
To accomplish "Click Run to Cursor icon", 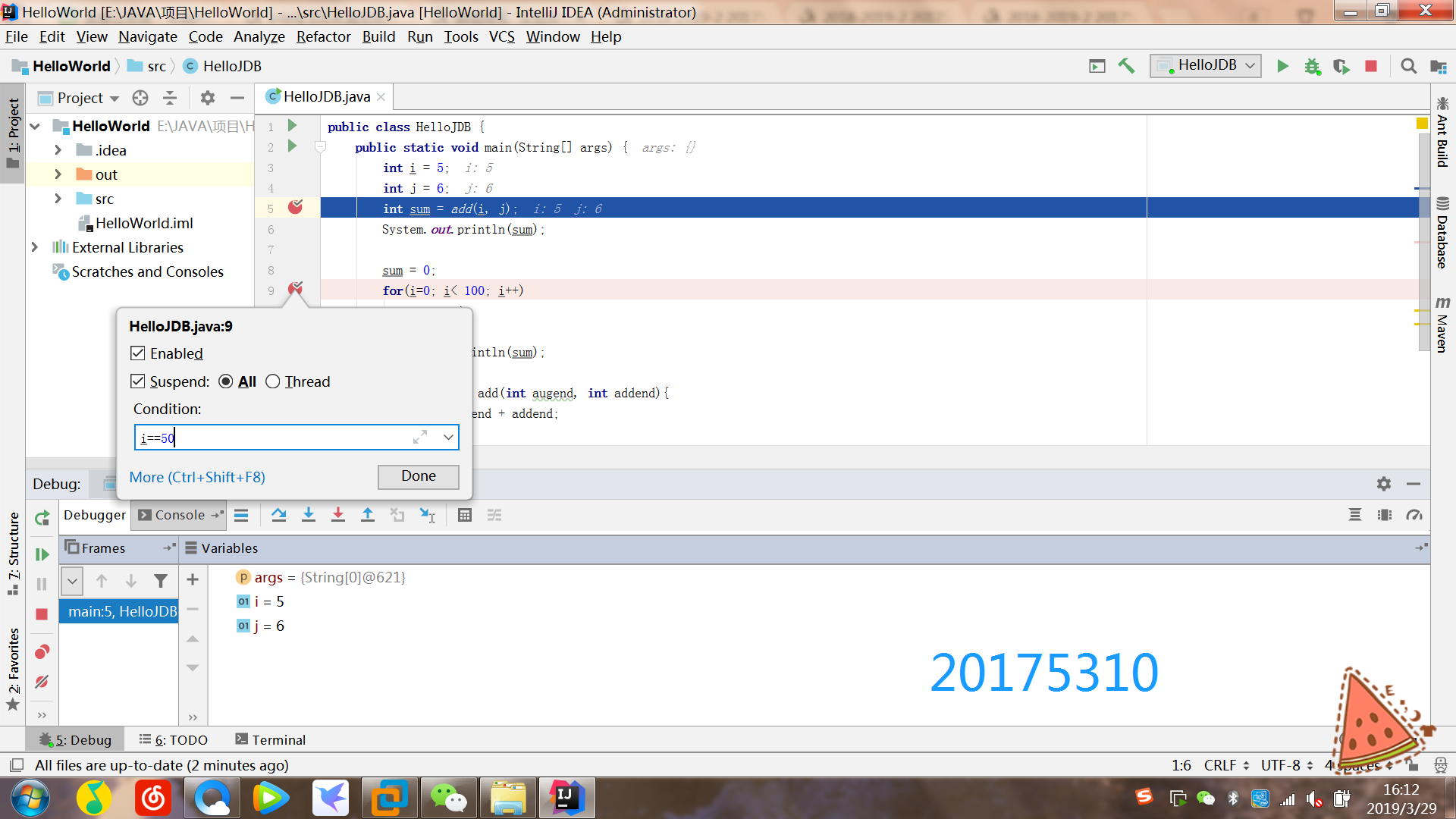I will click(x=428, y=515).
